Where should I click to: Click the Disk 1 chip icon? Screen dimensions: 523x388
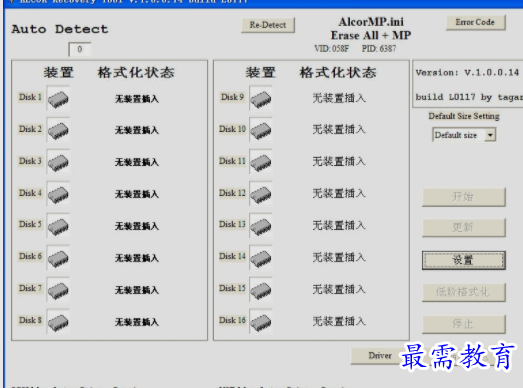click(x=58, y=98)
